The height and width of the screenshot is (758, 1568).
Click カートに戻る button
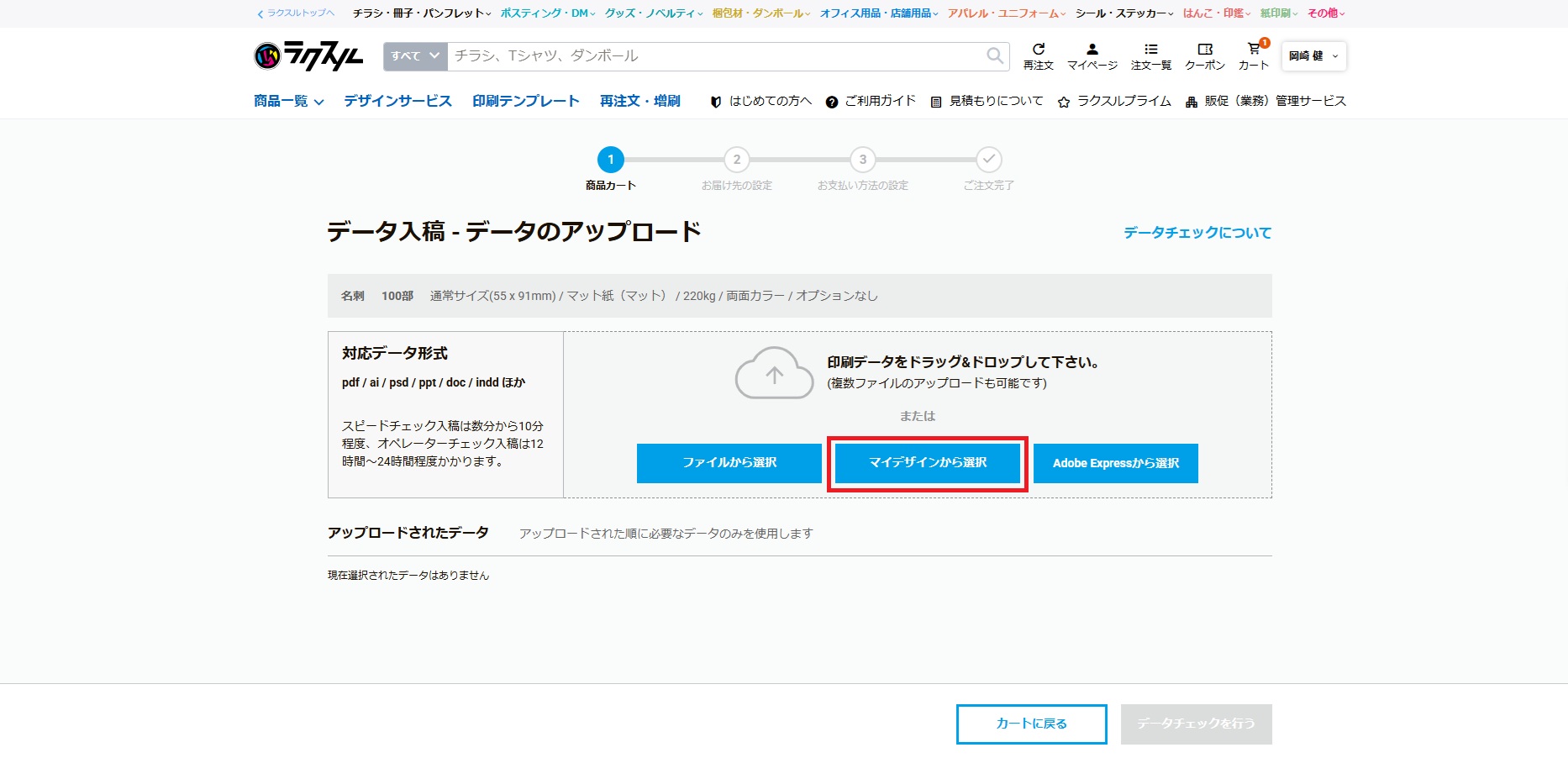(x=1032, y=724)
